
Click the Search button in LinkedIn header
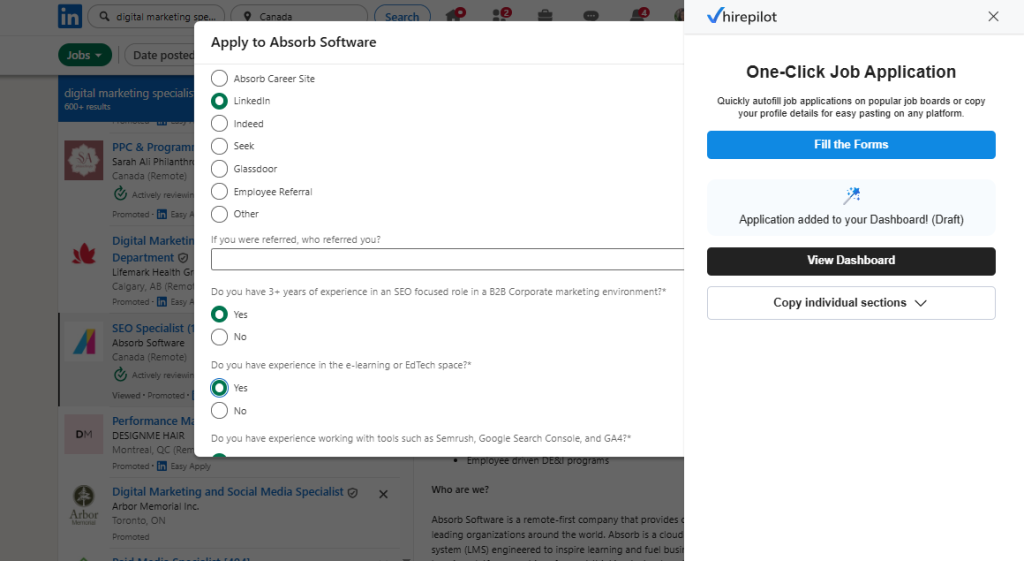402,16
